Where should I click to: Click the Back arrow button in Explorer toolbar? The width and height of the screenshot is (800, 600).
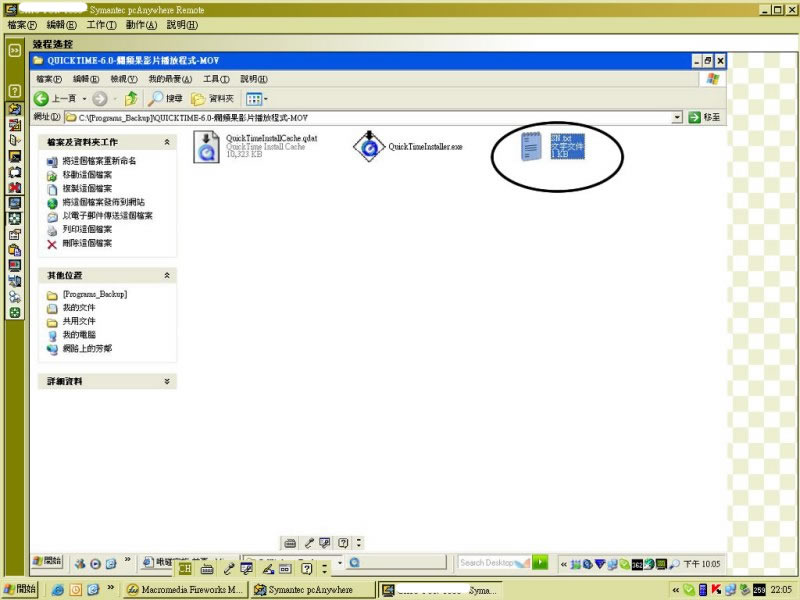pyautogui.click(x=41, y=98)
